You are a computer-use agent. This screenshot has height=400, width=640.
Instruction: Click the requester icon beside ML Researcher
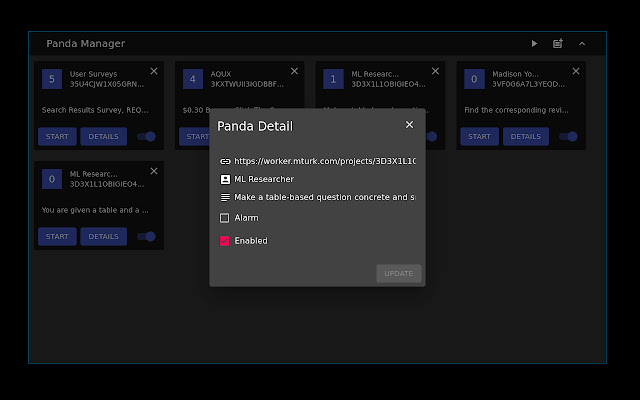click(x=225, y=179)
